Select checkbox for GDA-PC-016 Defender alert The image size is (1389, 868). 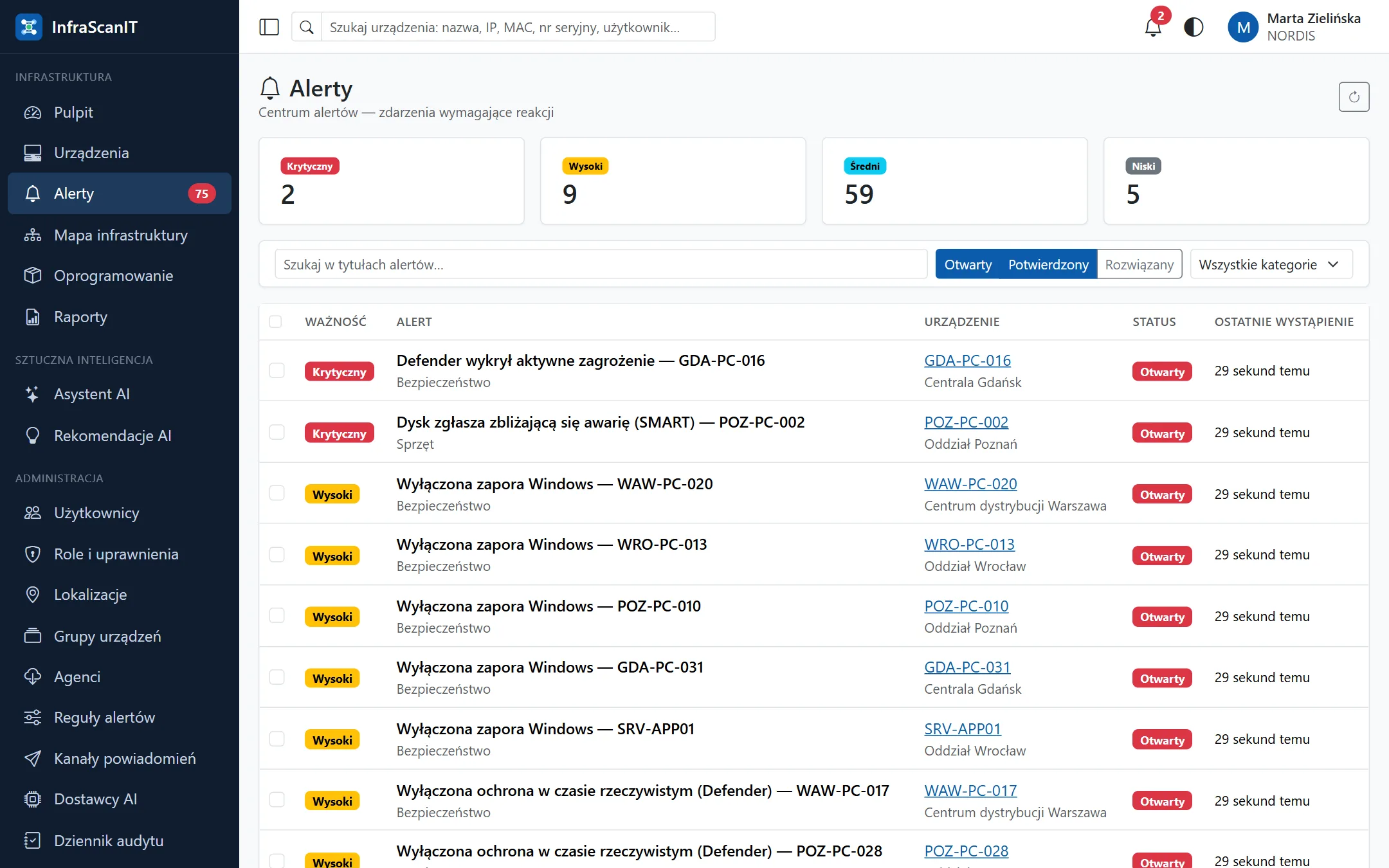[277, 371]
